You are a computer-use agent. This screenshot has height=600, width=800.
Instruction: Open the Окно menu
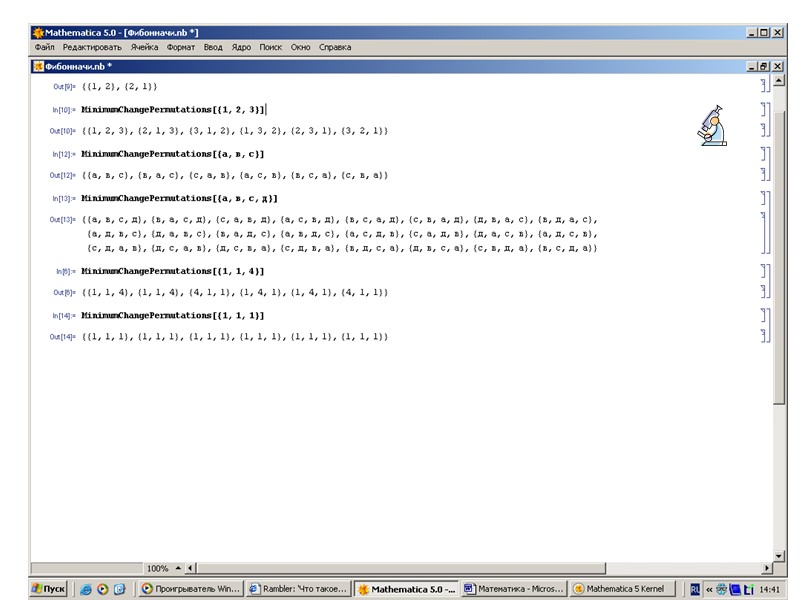point(301,47)
